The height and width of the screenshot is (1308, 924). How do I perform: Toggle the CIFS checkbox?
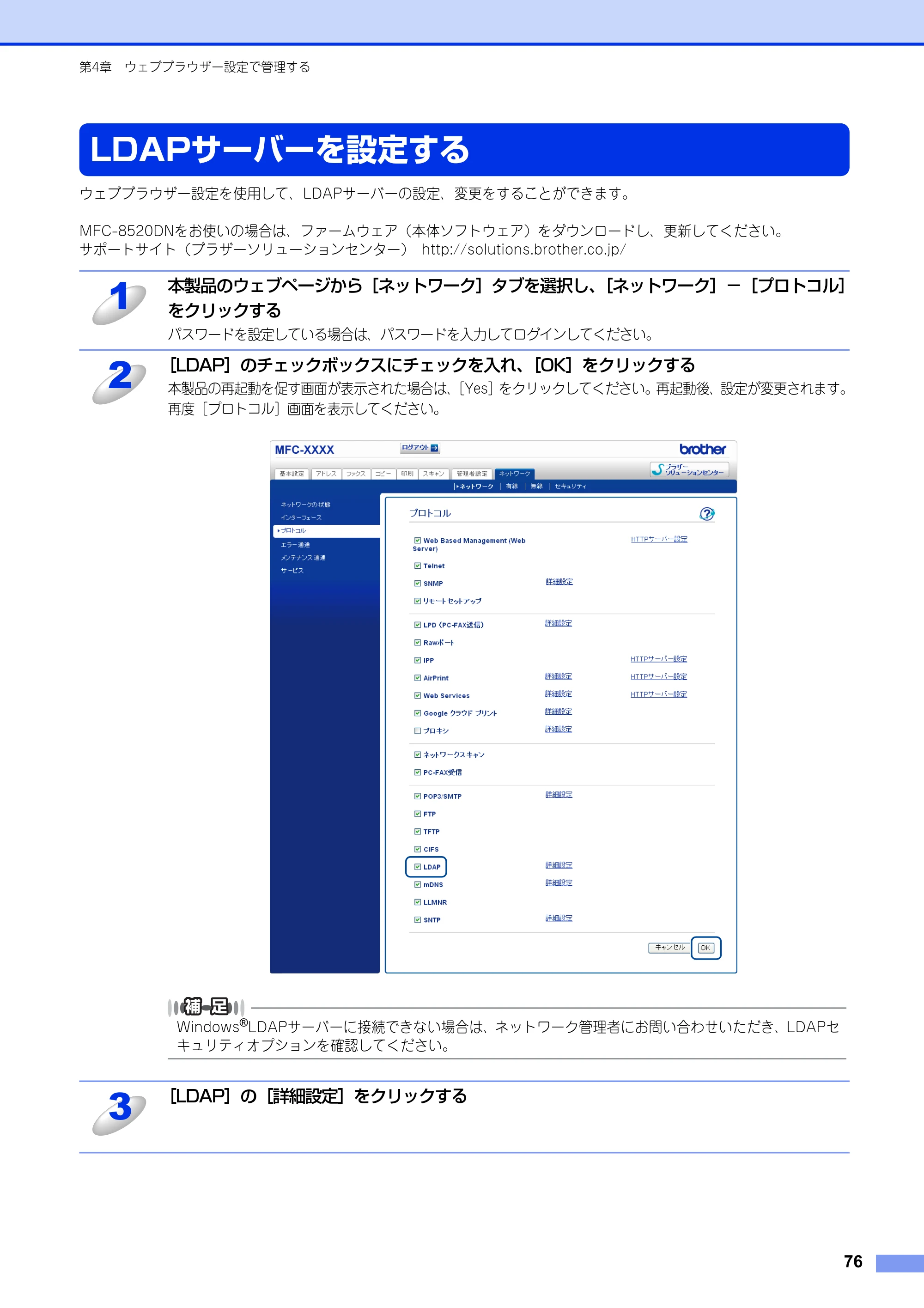tap(418, 849)
